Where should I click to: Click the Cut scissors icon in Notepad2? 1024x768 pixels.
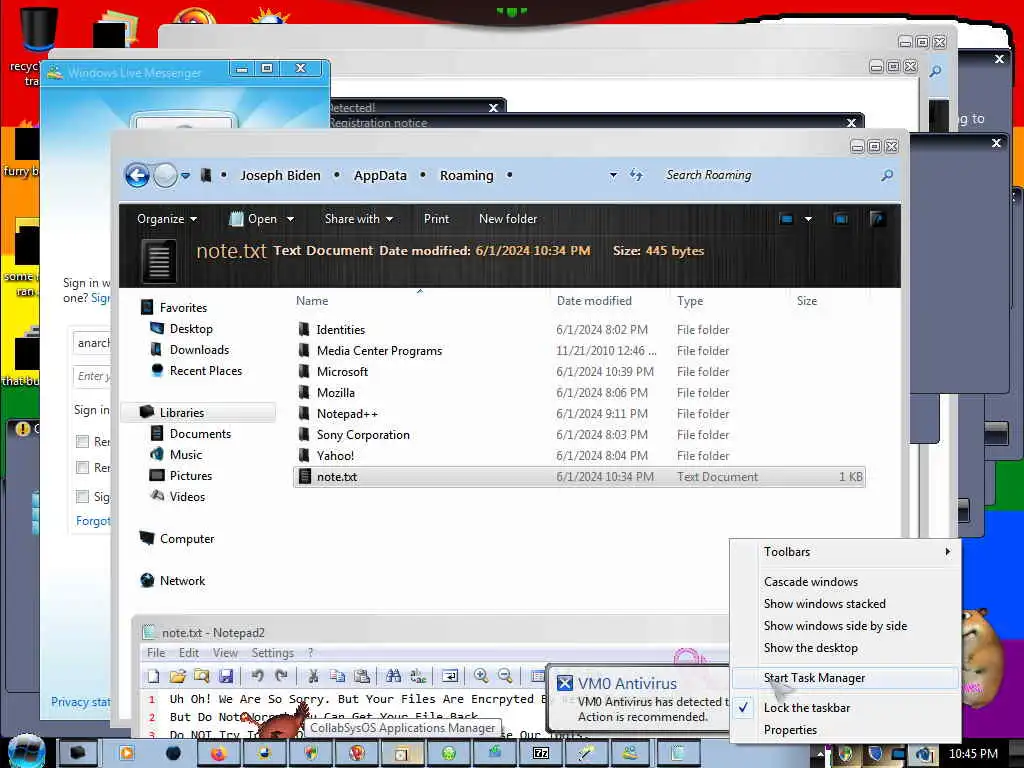313,676
